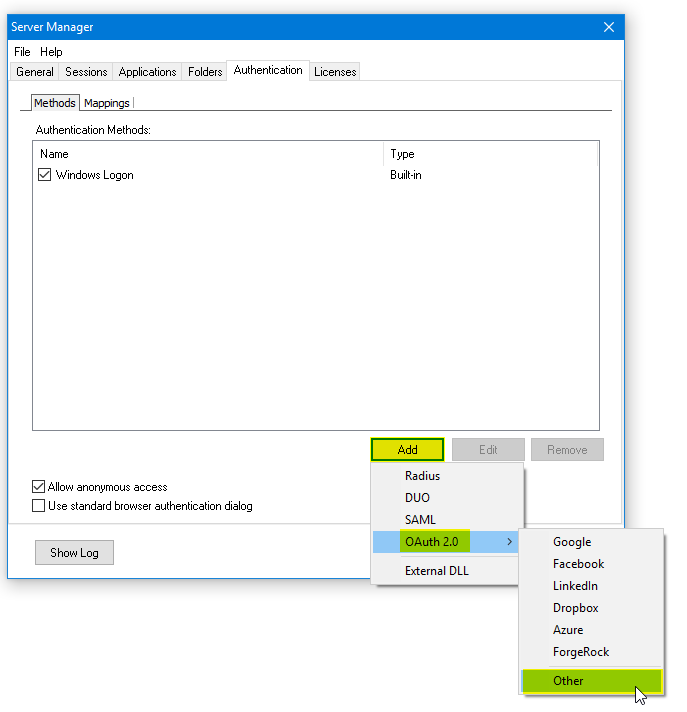Pick Dropbox in the OAuth submenu
687x712 pixels.
pyautogui.click(x=591, y=608)
